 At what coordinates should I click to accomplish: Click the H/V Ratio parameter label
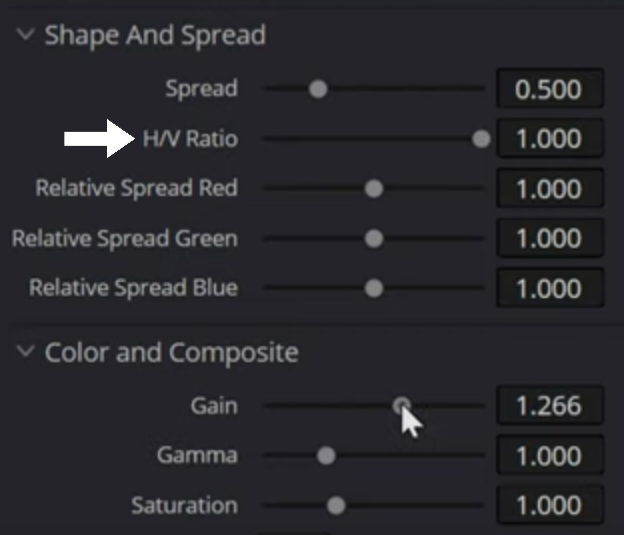tap(190, 139)
